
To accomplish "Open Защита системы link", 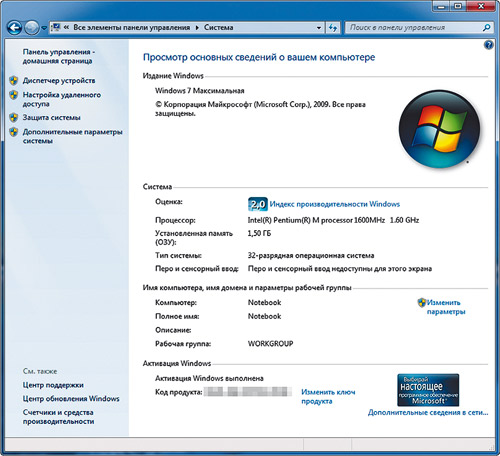I will click(51, 117).
